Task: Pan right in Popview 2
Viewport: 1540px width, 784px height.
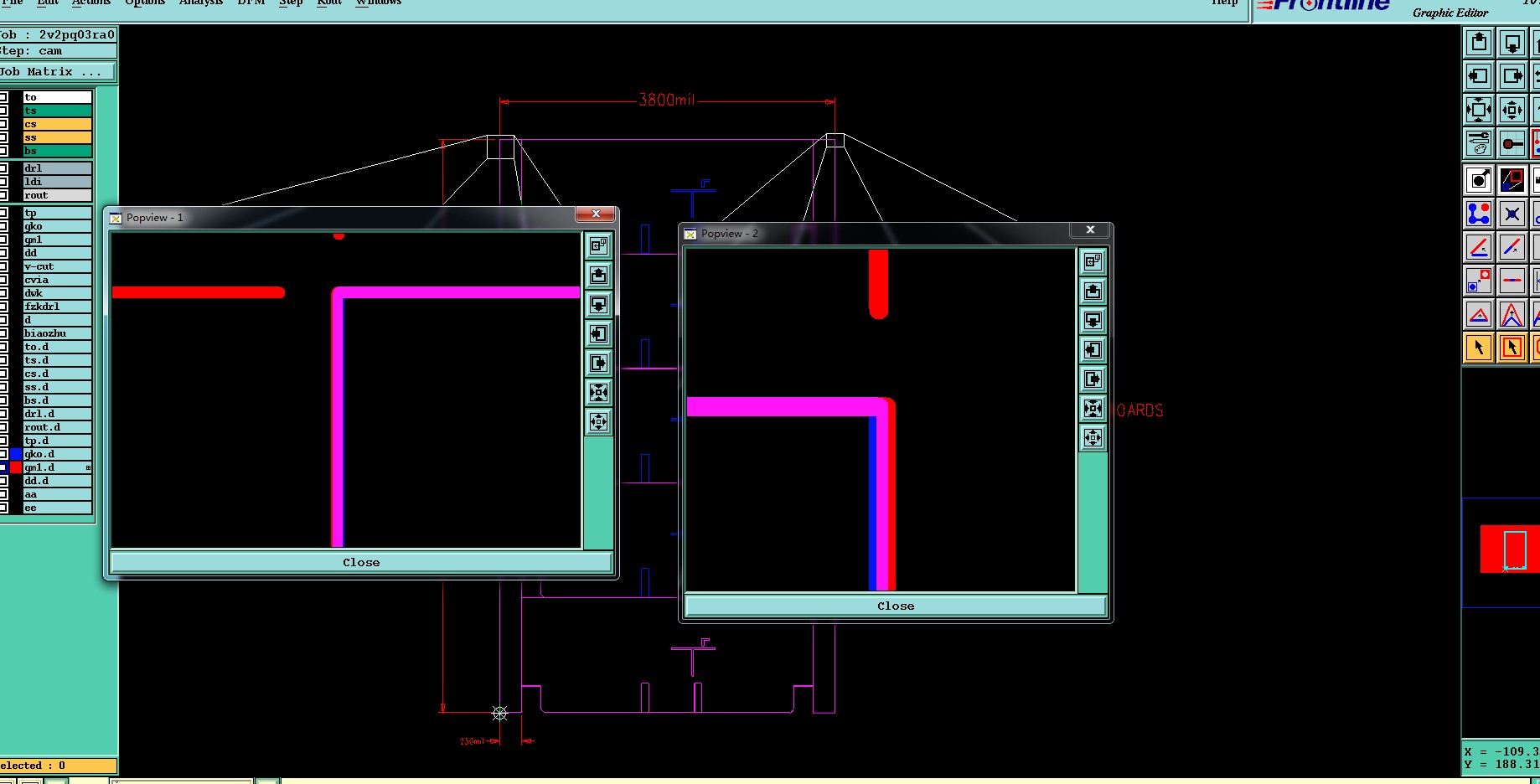Action: pos(1093,379)
